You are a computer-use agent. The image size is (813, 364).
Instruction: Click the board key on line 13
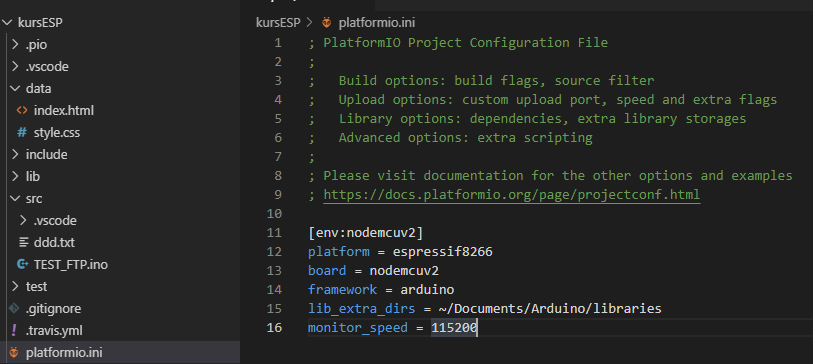click(327, 271)
